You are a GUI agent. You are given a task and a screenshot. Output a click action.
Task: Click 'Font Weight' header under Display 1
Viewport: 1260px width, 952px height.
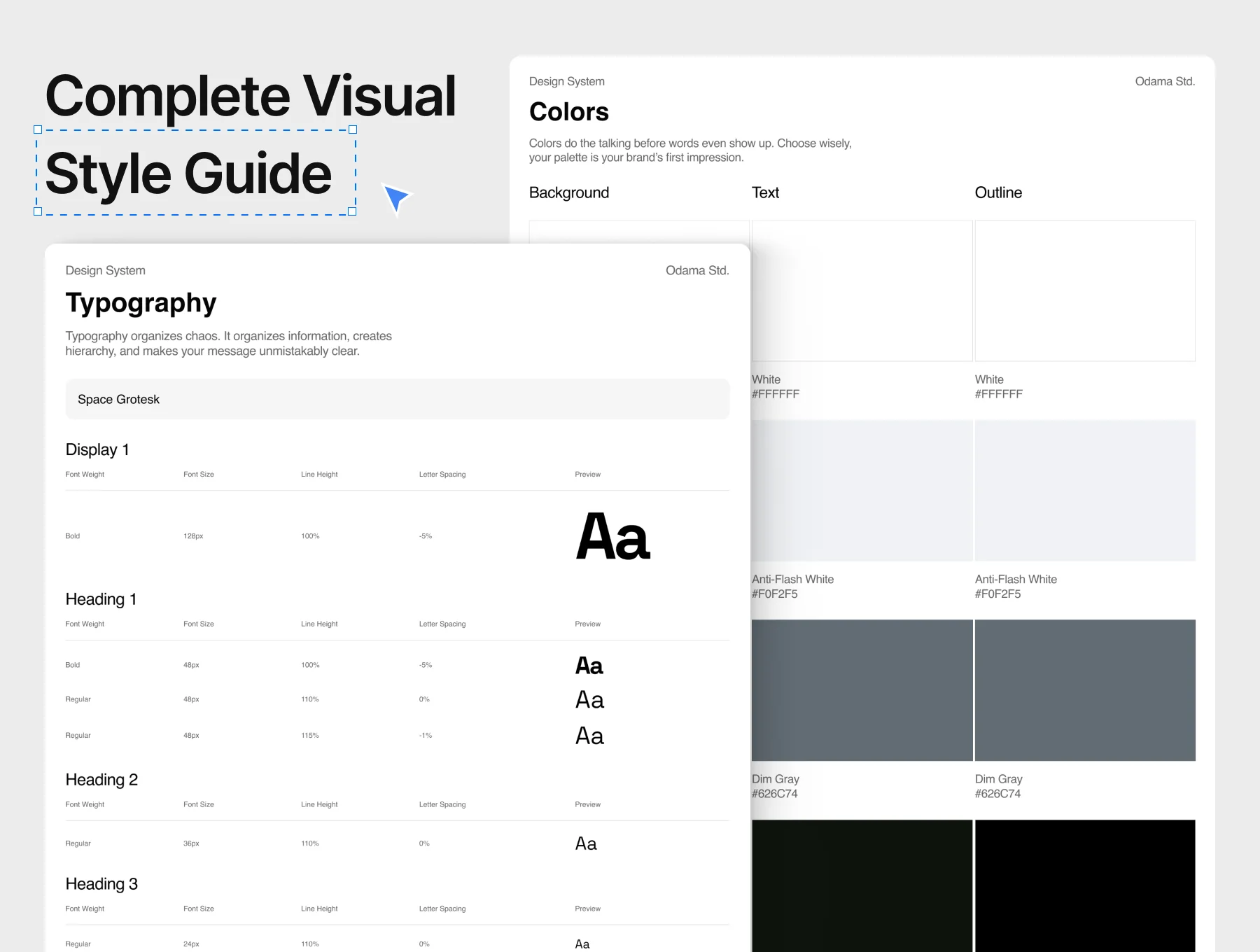85,475
